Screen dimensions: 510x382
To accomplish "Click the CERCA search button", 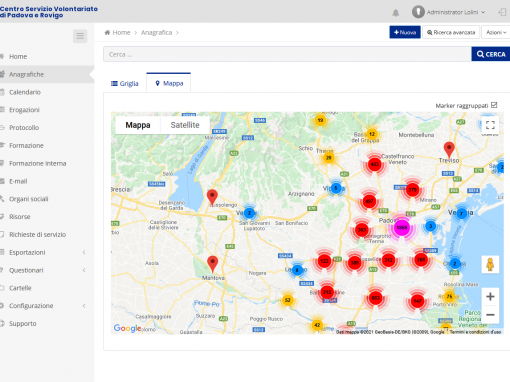I will click(491, 54).
